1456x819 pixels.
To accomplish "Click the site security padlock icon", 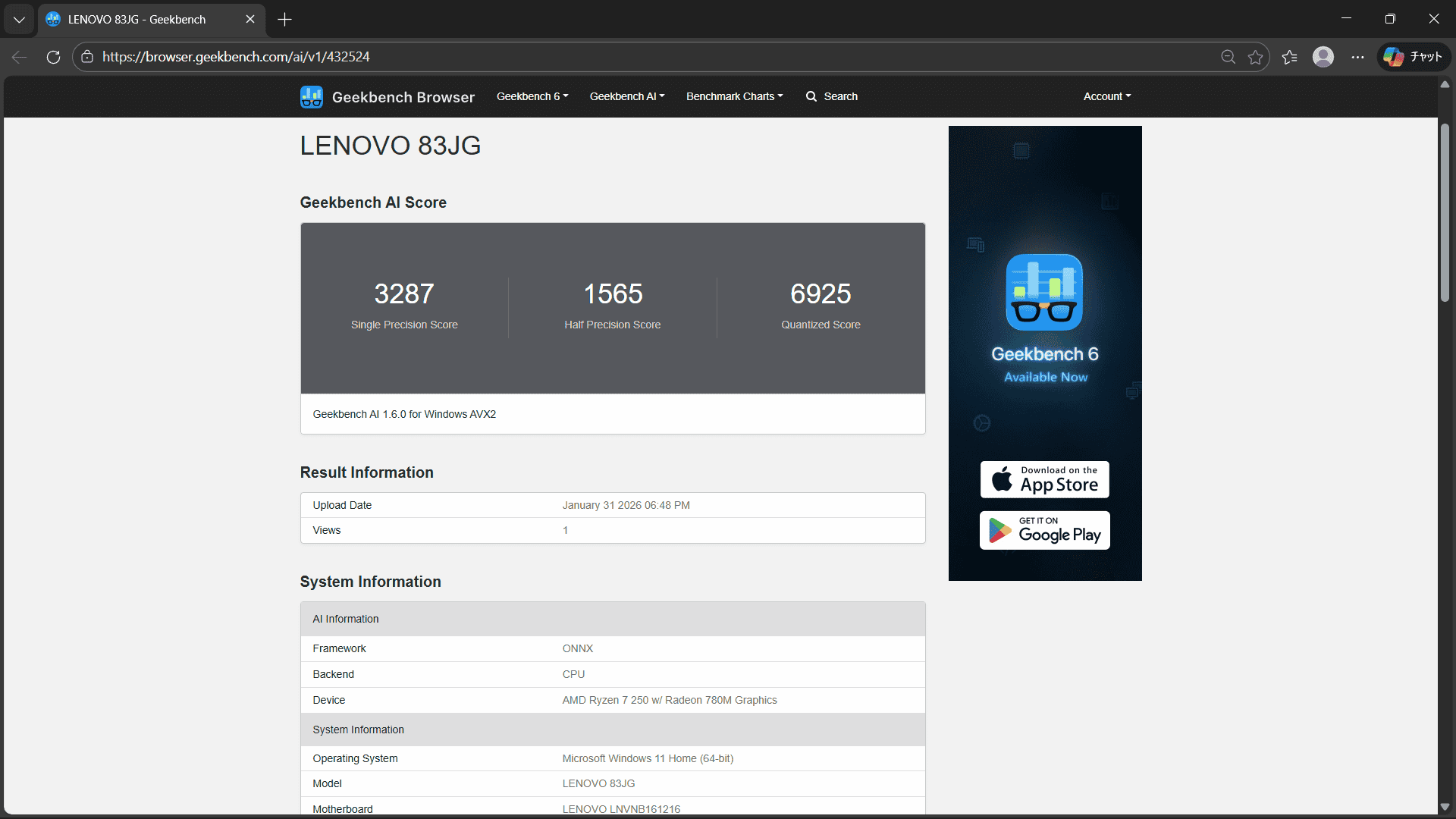I will tap(87, 57).
